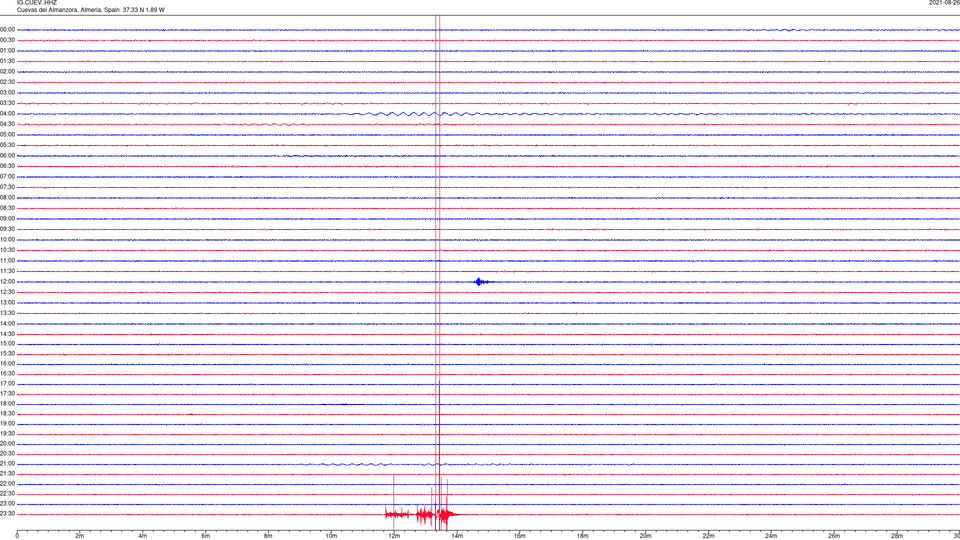
Task: Click the 6m axis tick label
Action: coord(206,536)
